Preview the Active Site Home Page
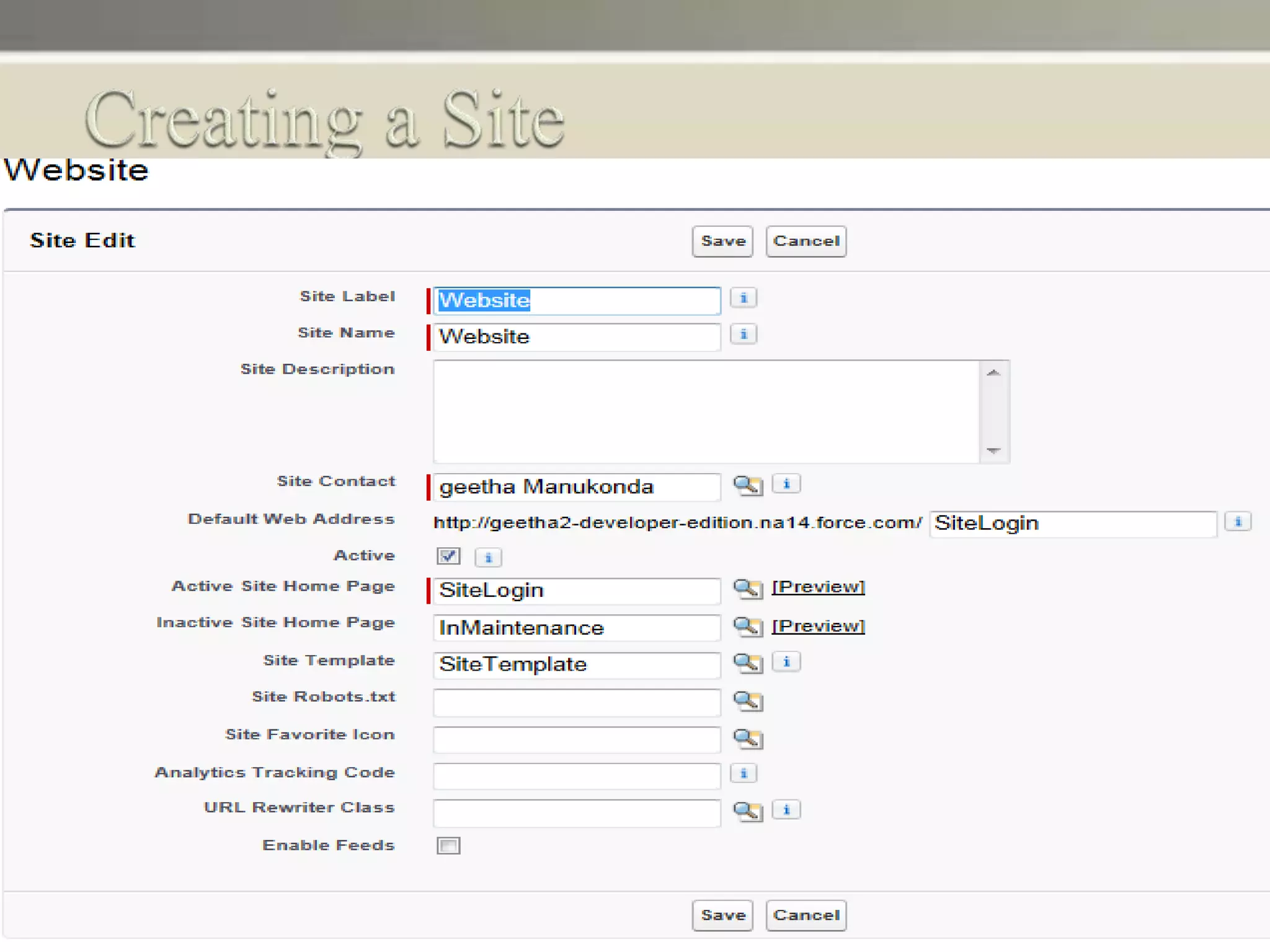This screenshot has width=1270, height=952. (817, 587)
